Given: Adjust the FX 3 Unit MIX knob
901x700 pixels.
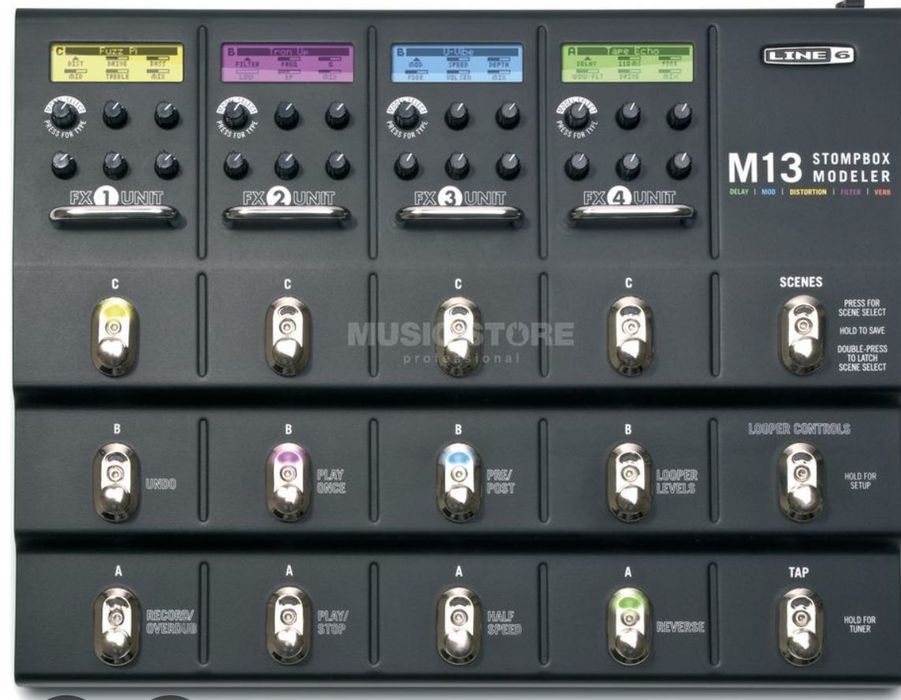Looking at the screenshot, I should click(509, 166).
